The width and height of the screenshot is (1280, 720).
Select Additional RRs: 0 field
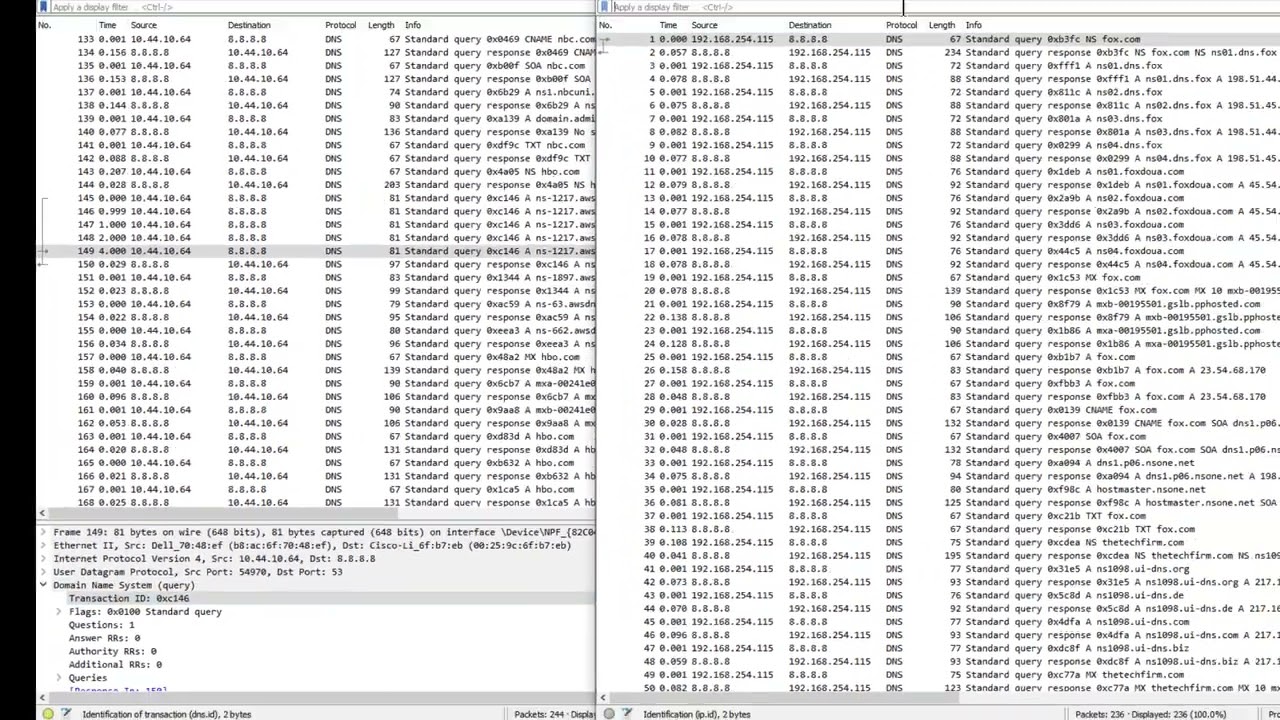(115, 664)
